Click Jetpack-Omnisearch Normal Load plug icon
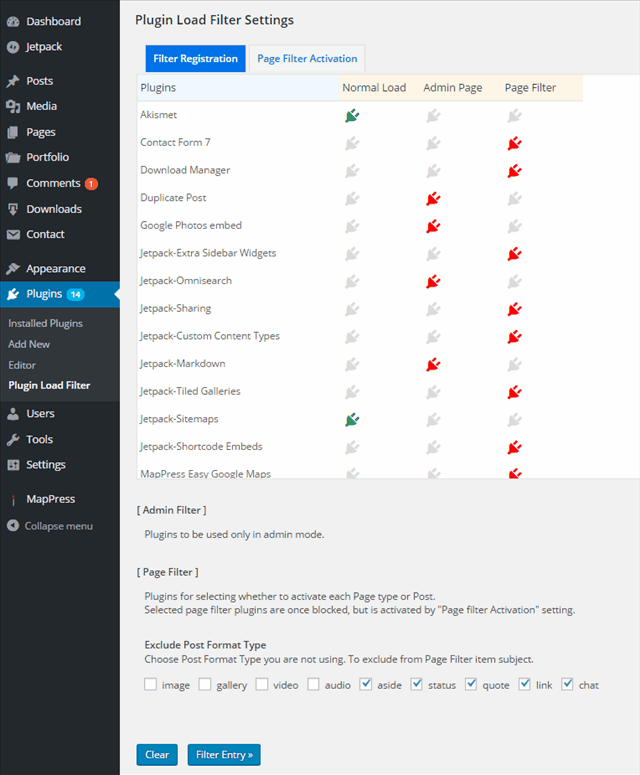 352,282
